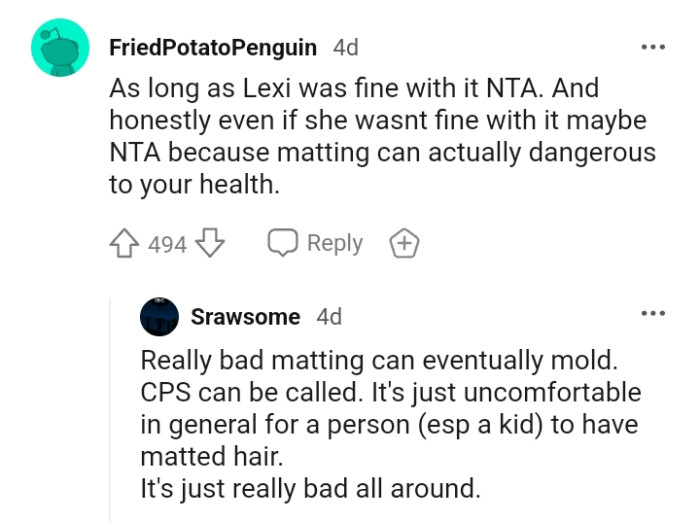Click the 'to your health.' line
The image size is (700, 522).
pos(194,184)
